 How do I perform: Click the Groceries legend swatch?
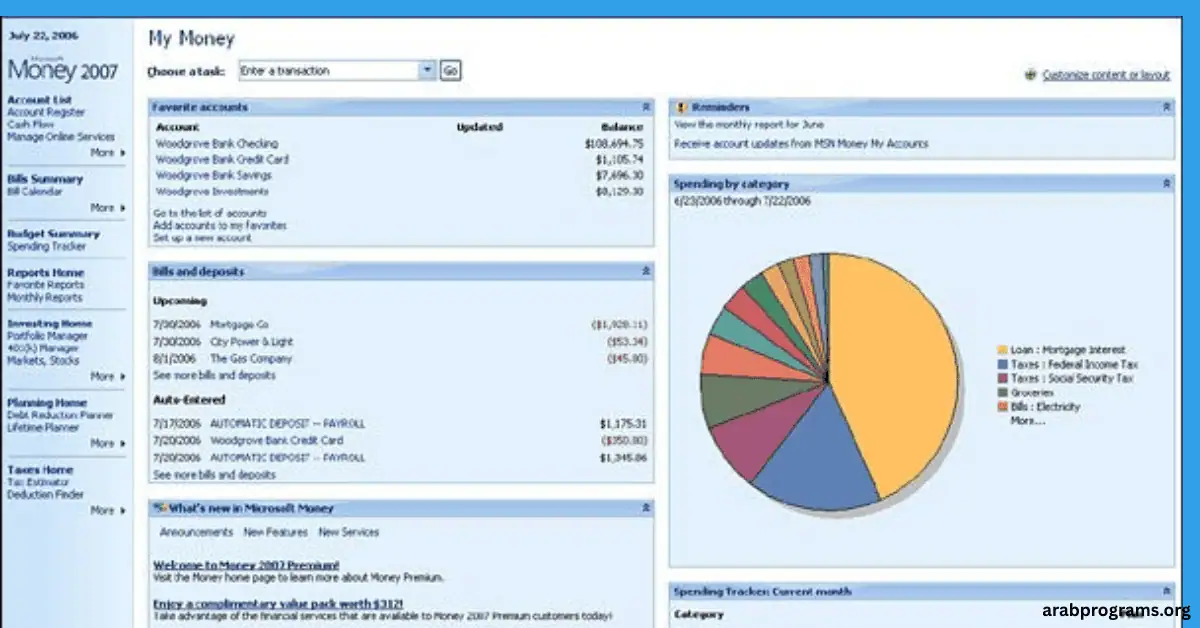1002,393
